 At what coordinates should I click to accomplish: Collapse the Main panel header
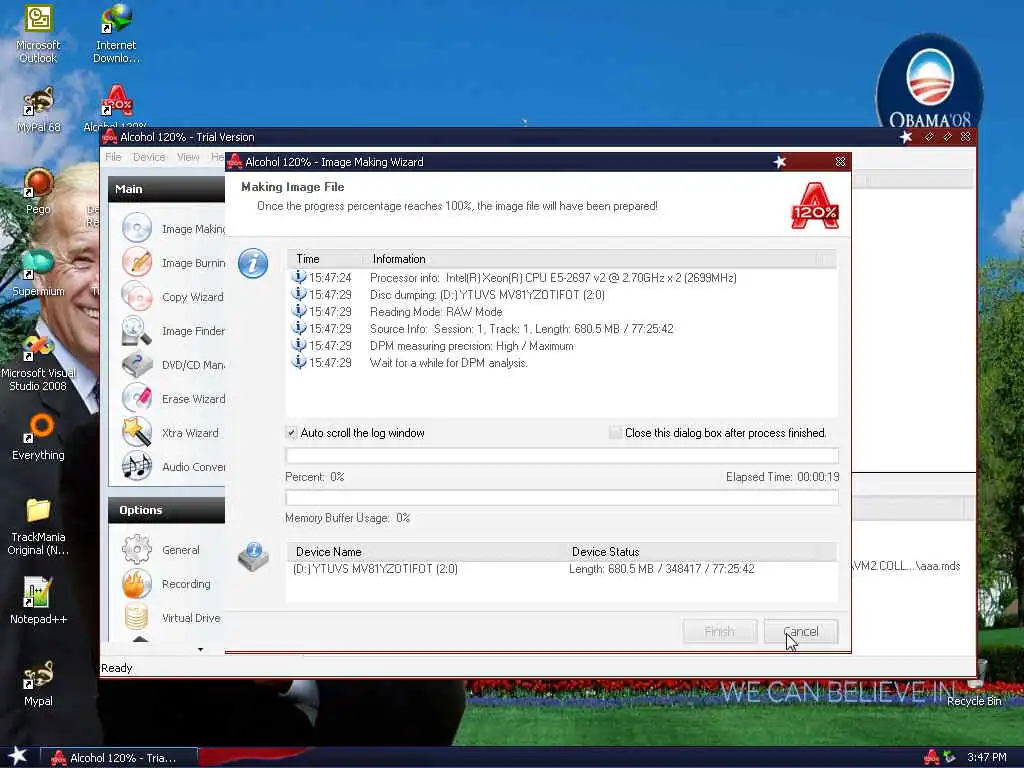tap(167, 189)
